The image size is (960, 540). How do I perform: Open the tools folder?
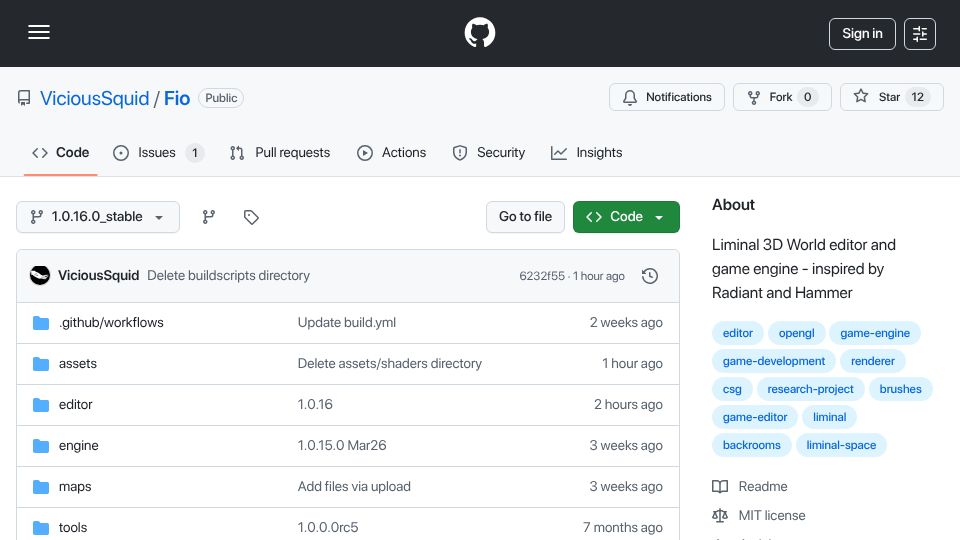tap(73, 528)
